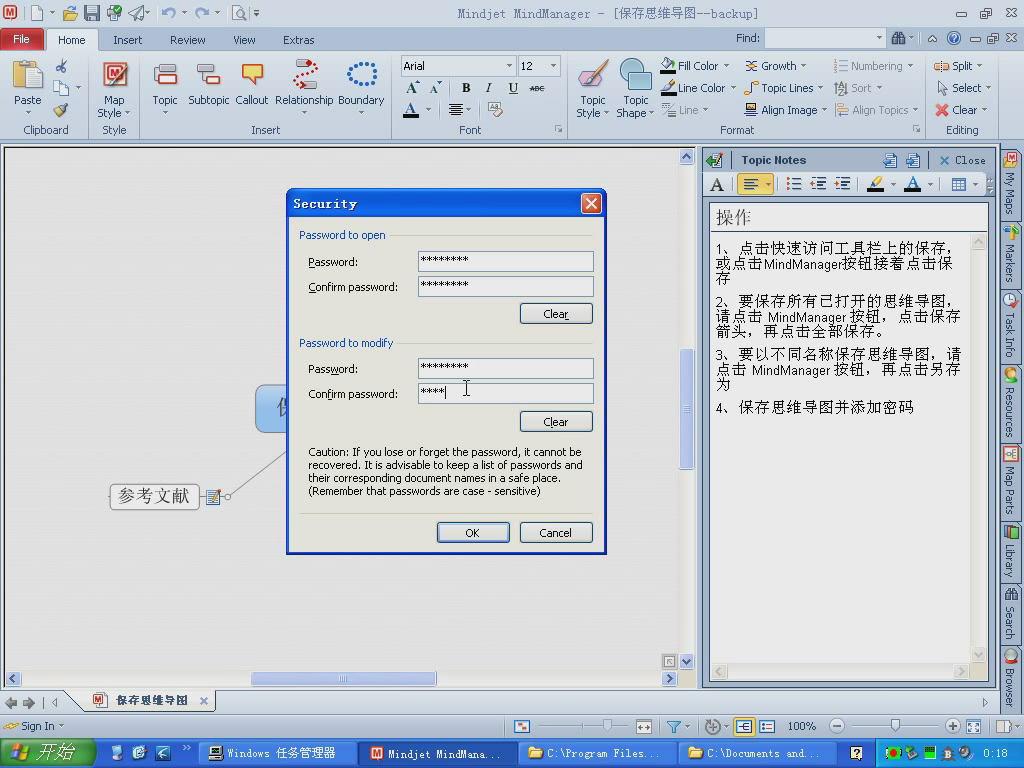Open the font size 12 dropdown
The width and height of the screenshot is (1024, 768).
553,66
